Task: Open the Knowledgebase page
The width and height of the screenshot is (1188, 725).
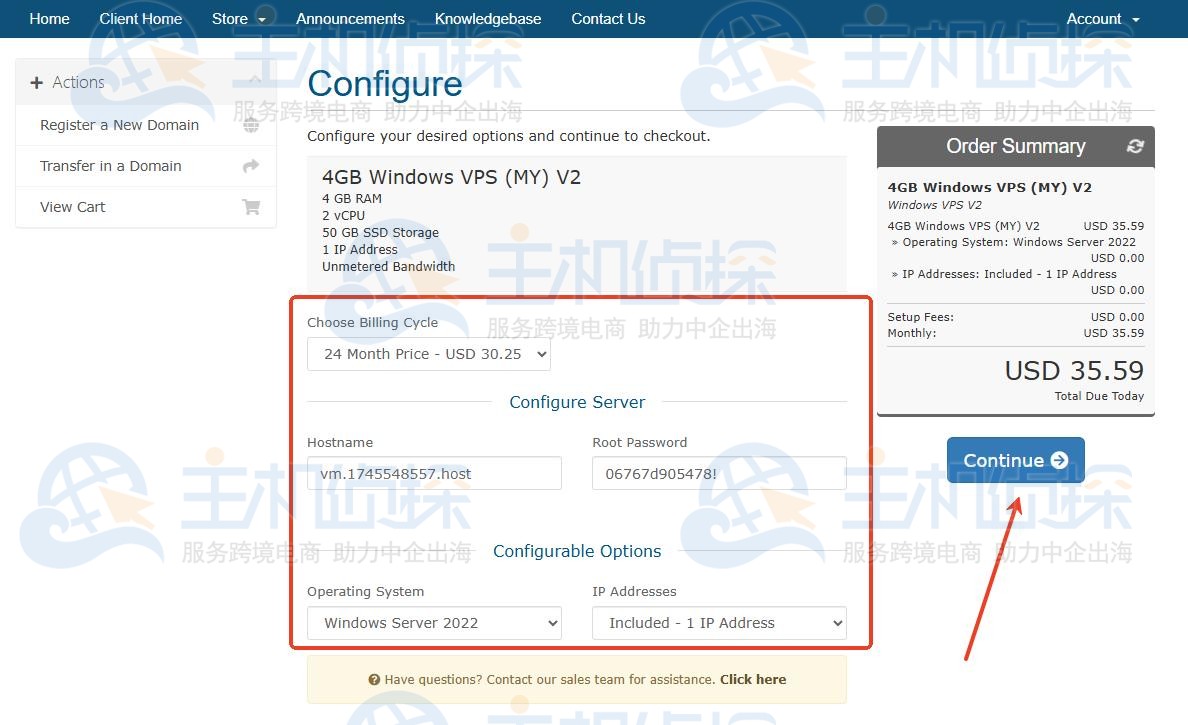Action: 488,19
